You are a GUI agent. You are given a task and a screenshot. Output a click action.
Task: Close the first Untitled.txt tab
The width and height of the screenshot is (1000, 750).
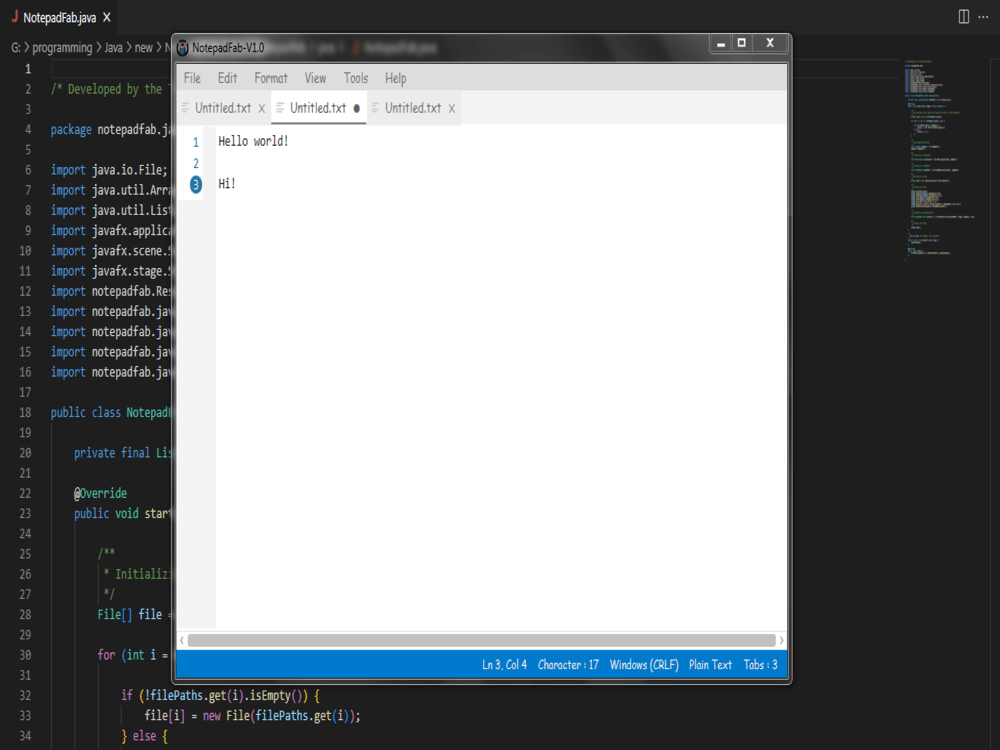[261, 108]
